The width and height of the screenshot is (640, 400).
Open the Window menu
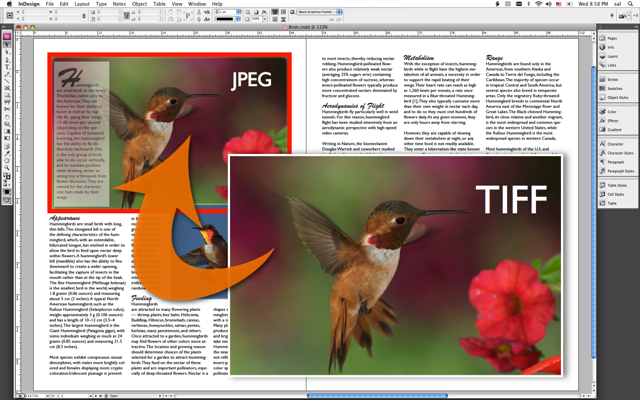pyautogui.click(x=197, y=4)
